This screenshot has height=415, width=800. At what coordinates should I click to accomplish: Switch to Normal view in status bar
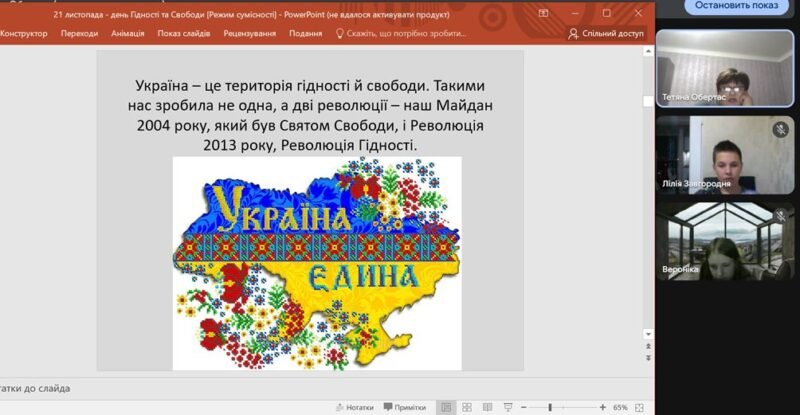(447, 408)
